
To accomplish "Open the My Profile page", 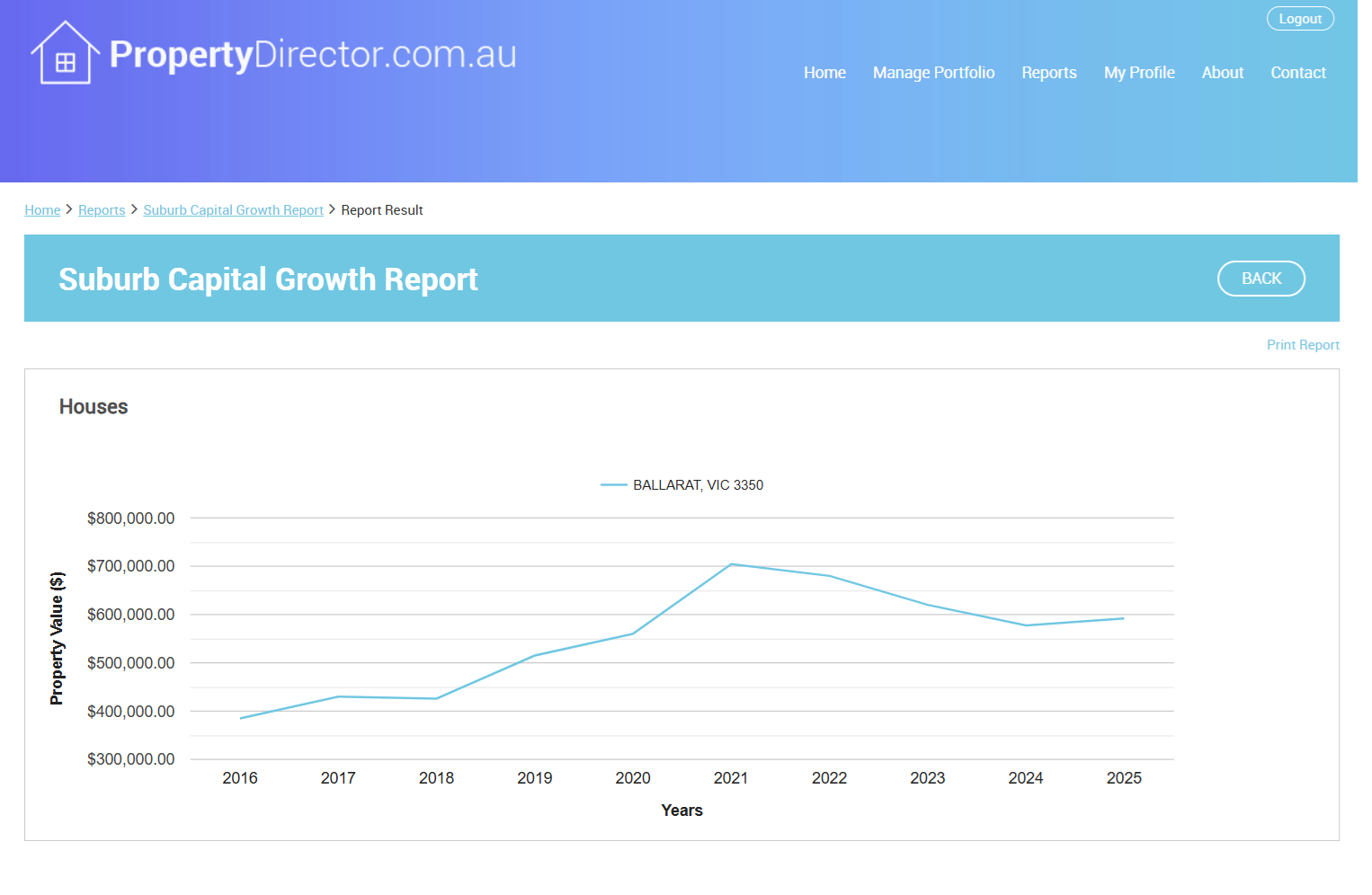I will click(x=1139, y=73).
